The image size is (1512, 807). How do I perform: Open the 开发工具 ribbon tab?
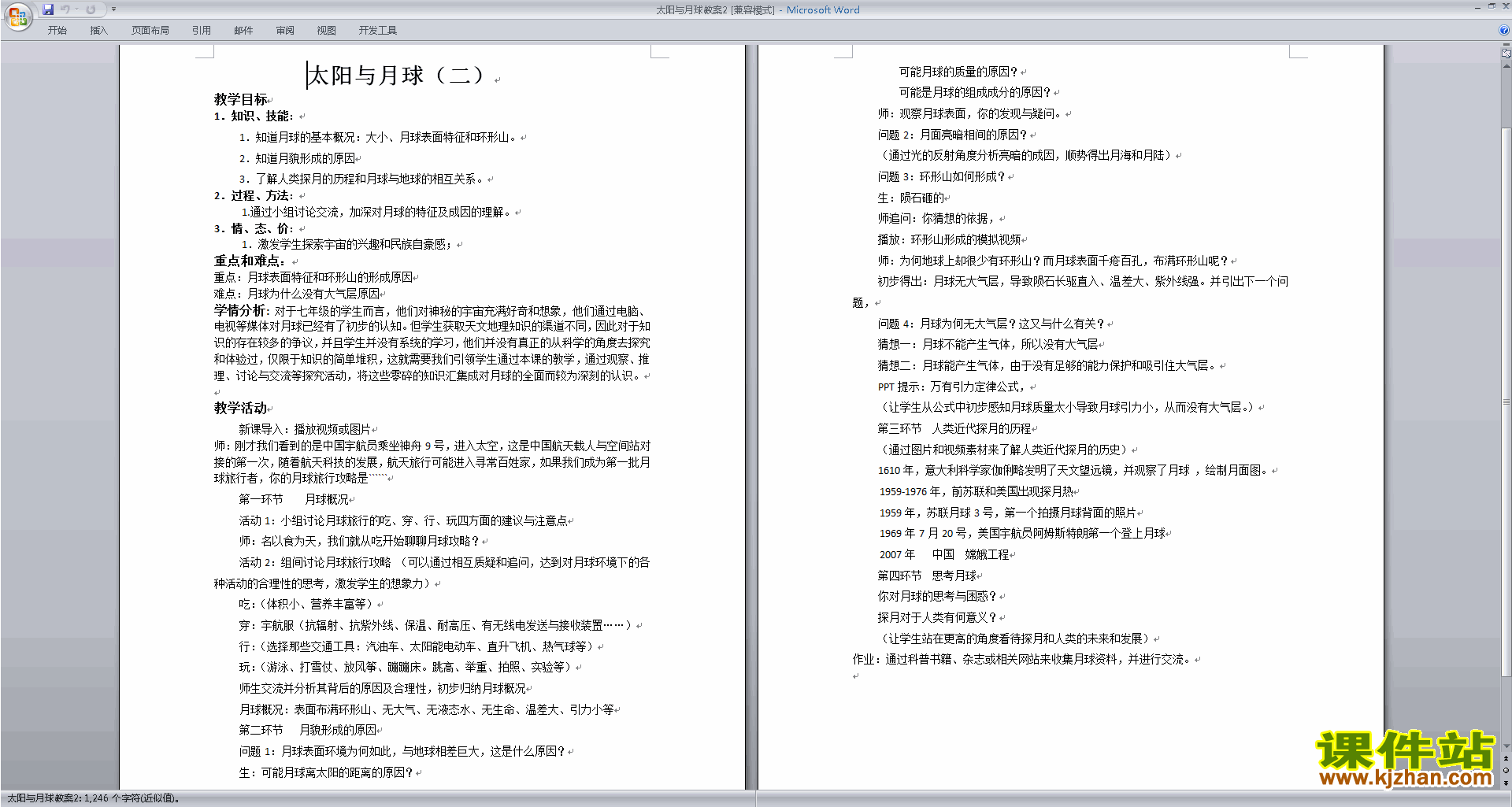[x=378, y=30]
